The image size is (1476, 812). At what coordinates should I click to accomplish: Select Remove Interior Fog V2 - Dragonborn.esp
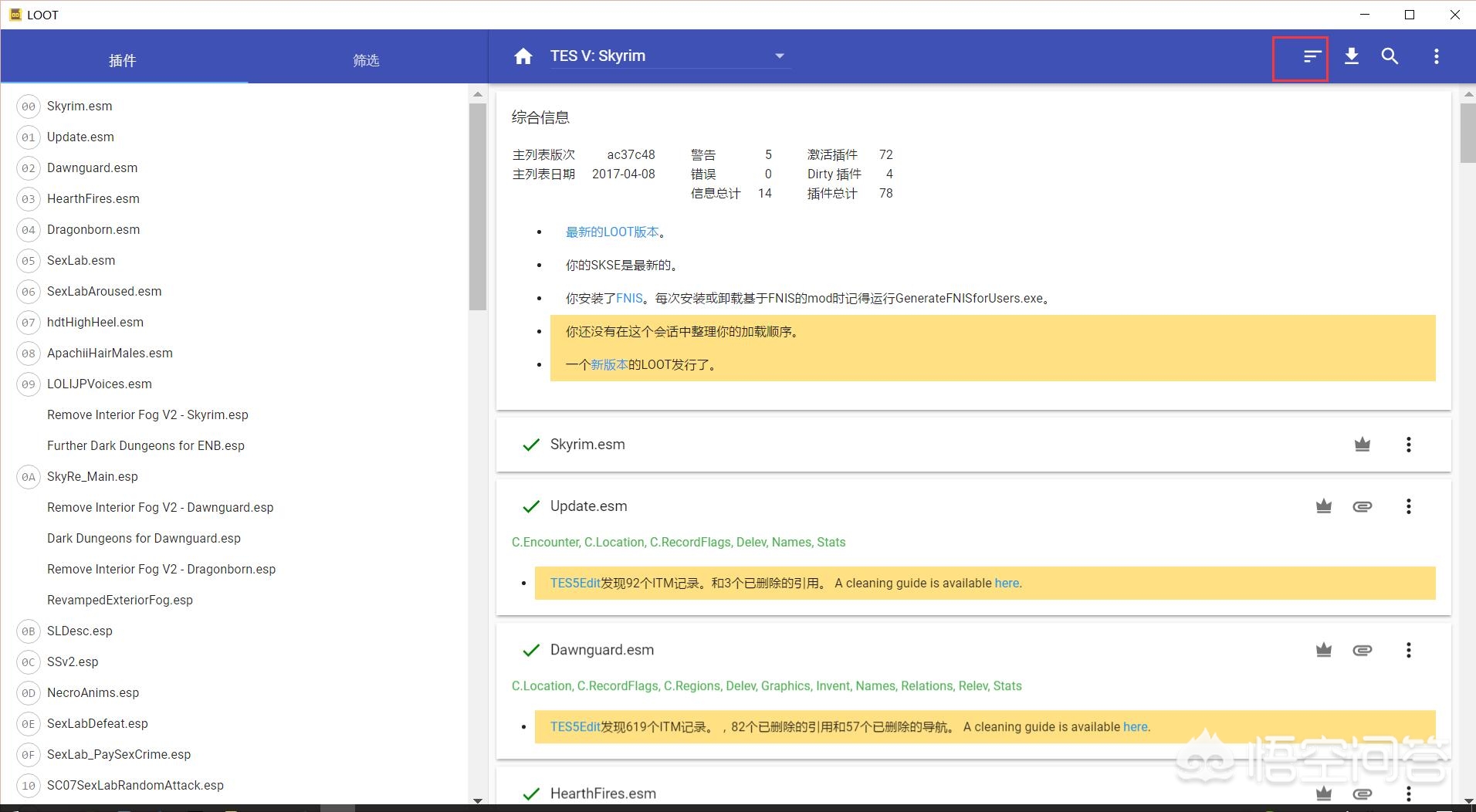161,569
